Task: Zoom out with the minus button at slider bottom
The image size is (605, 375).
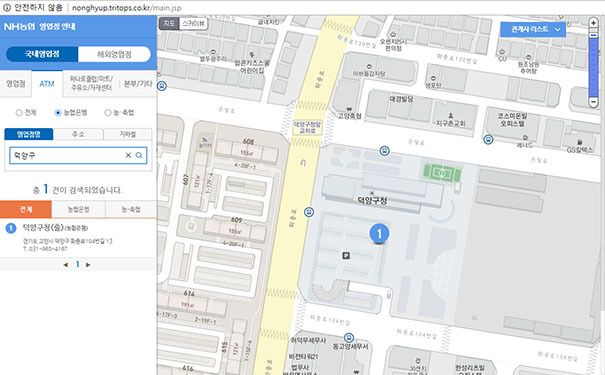Action: tap(593, 102)
